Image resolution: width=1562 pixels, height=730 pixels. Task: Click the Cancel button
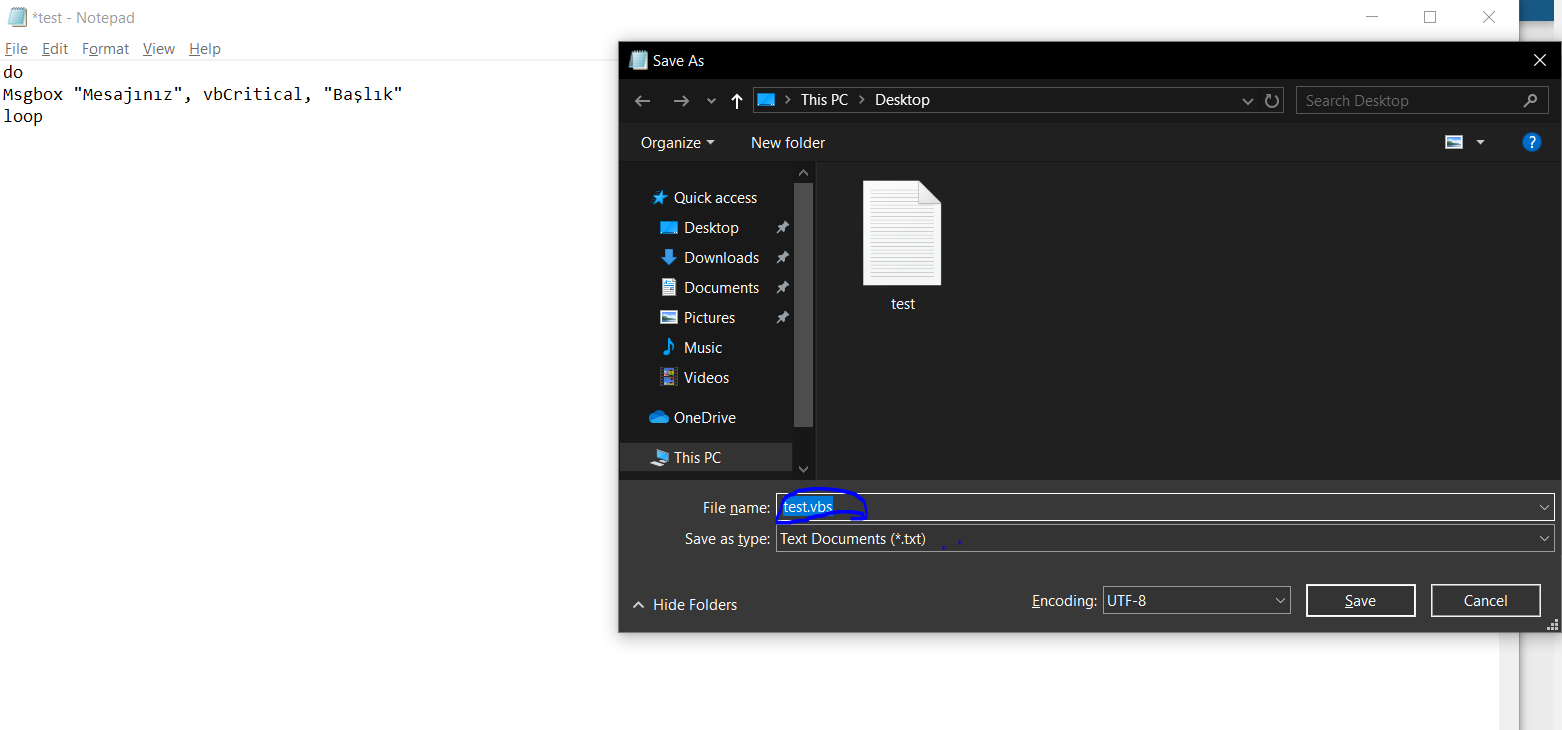pyautogui.click(x=1485, y=601)
